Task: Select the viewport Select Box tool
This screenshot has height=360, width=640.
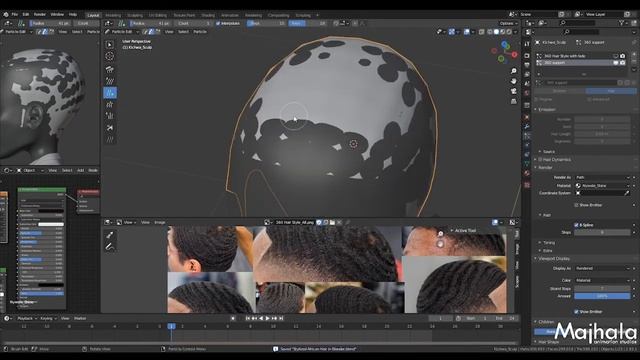Action: pyautogui.click(x=110, y=44)
